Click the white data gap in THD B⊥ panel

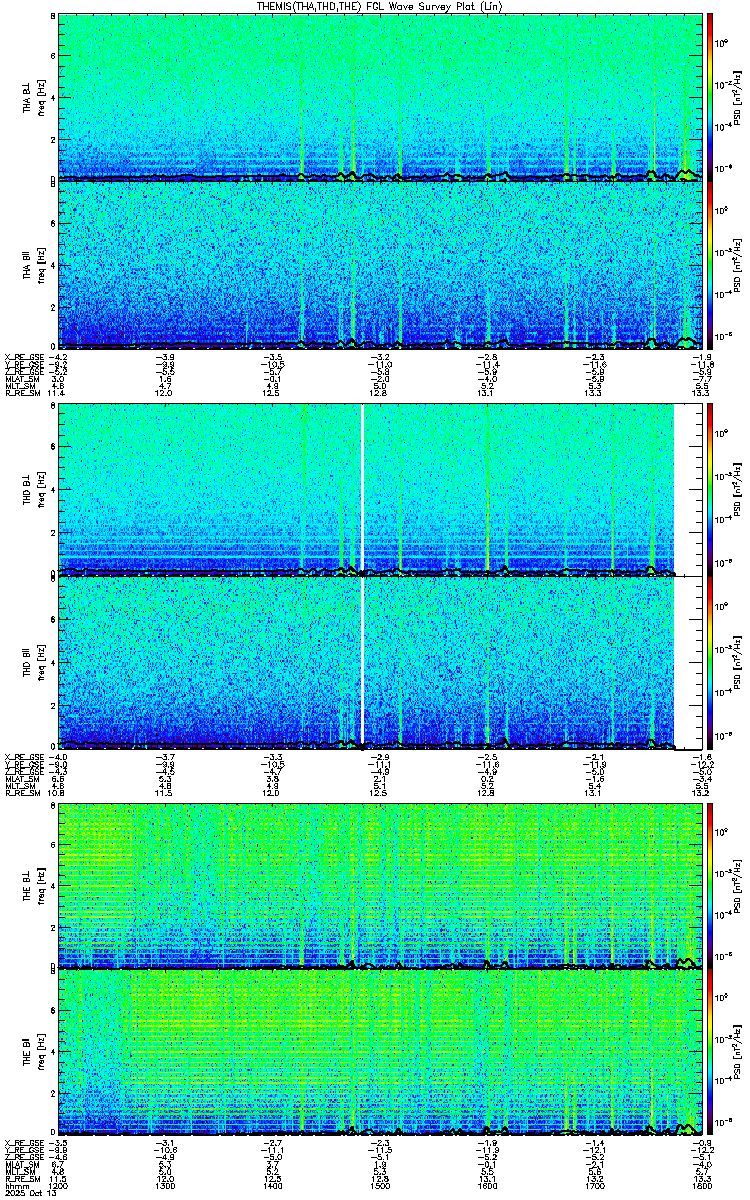pyautogui.click(x=362, y=490)
